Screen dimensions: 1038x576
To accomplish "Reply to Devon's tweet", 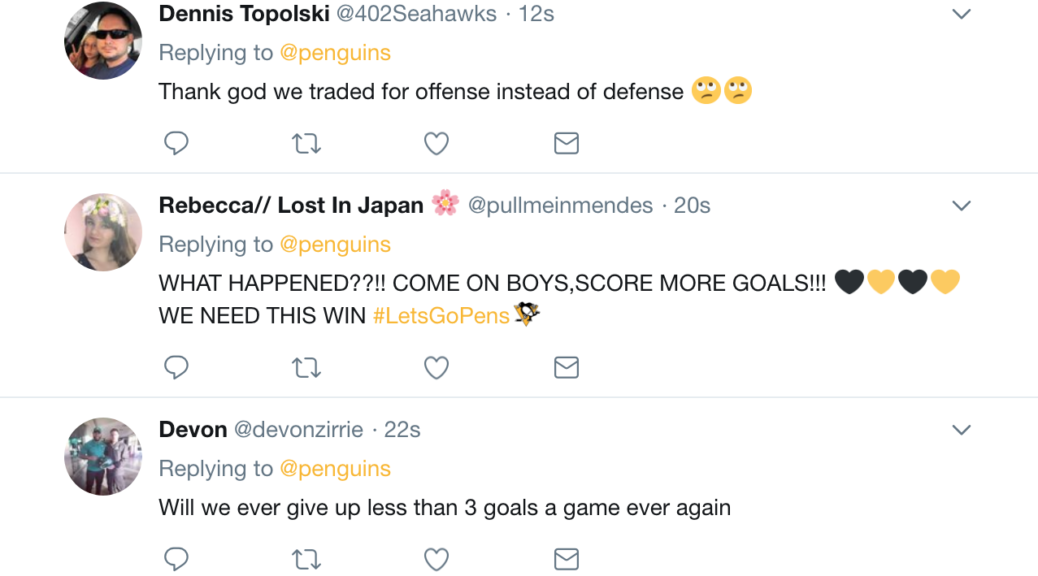I will pyautogui.click(x=176, y=559).
